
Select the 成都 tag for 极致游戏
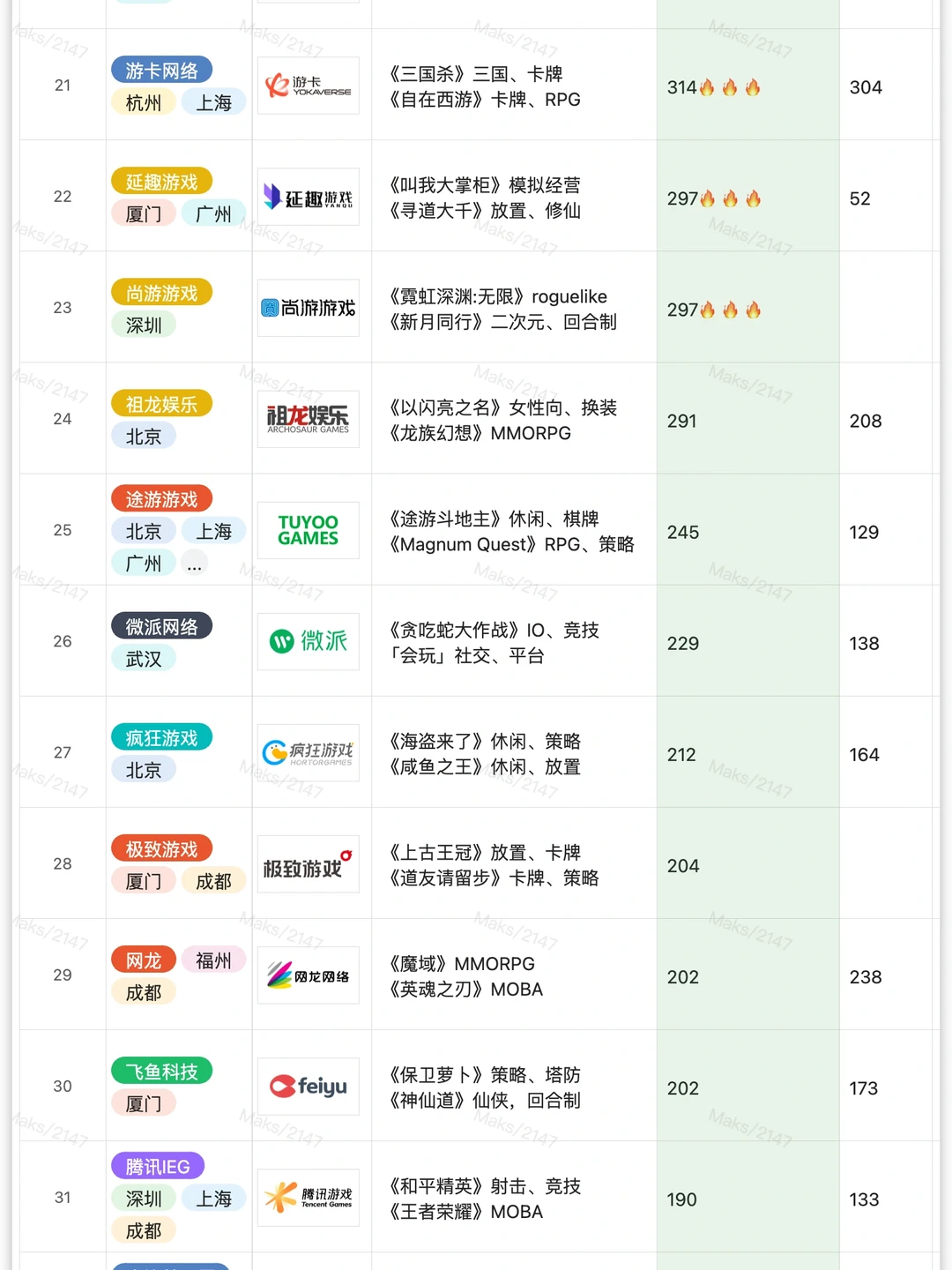coord(213,880)
